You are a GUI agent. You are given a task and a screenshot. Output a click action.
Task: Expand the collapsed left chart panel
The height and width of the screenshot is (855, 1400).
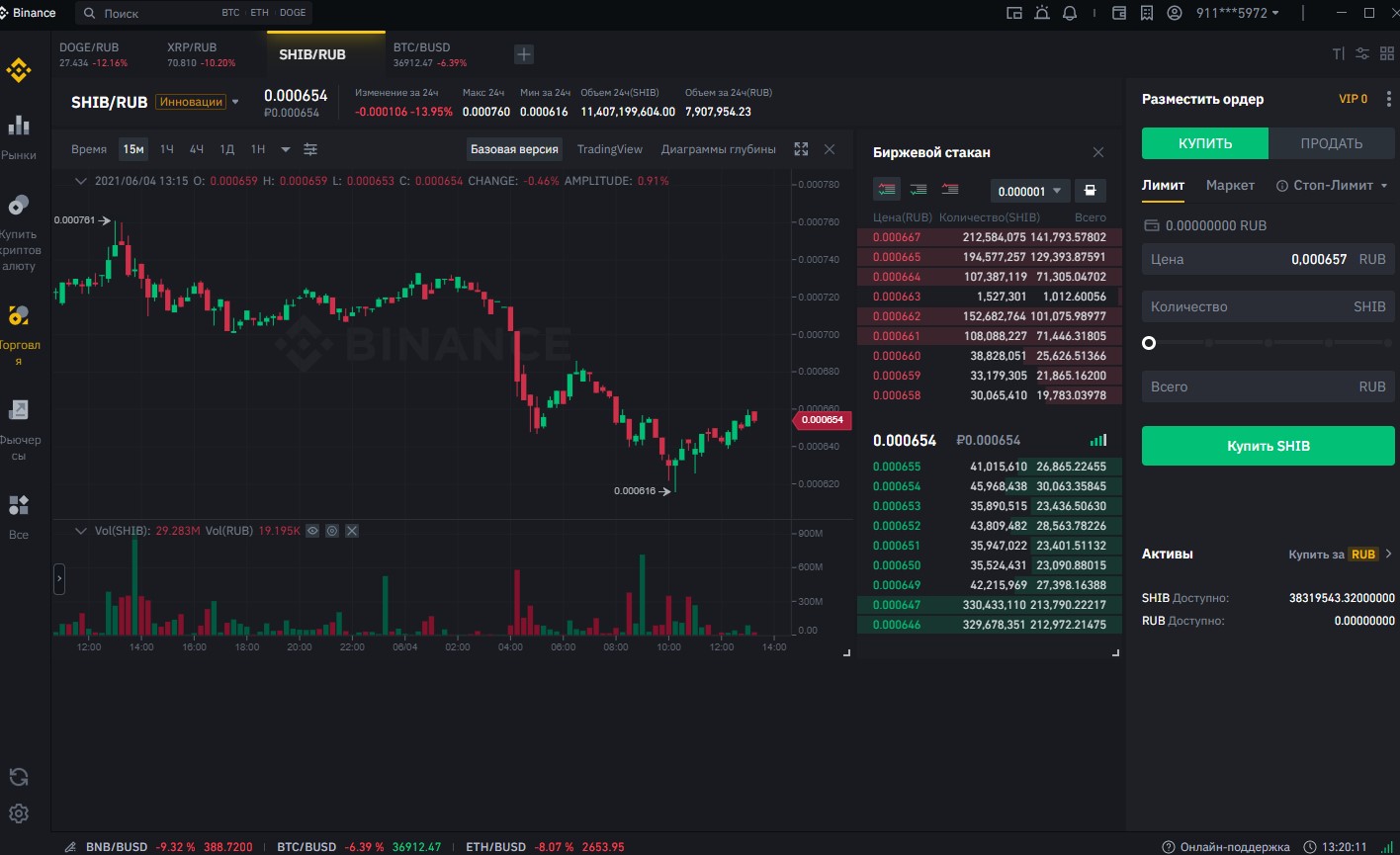click(58, 579)
